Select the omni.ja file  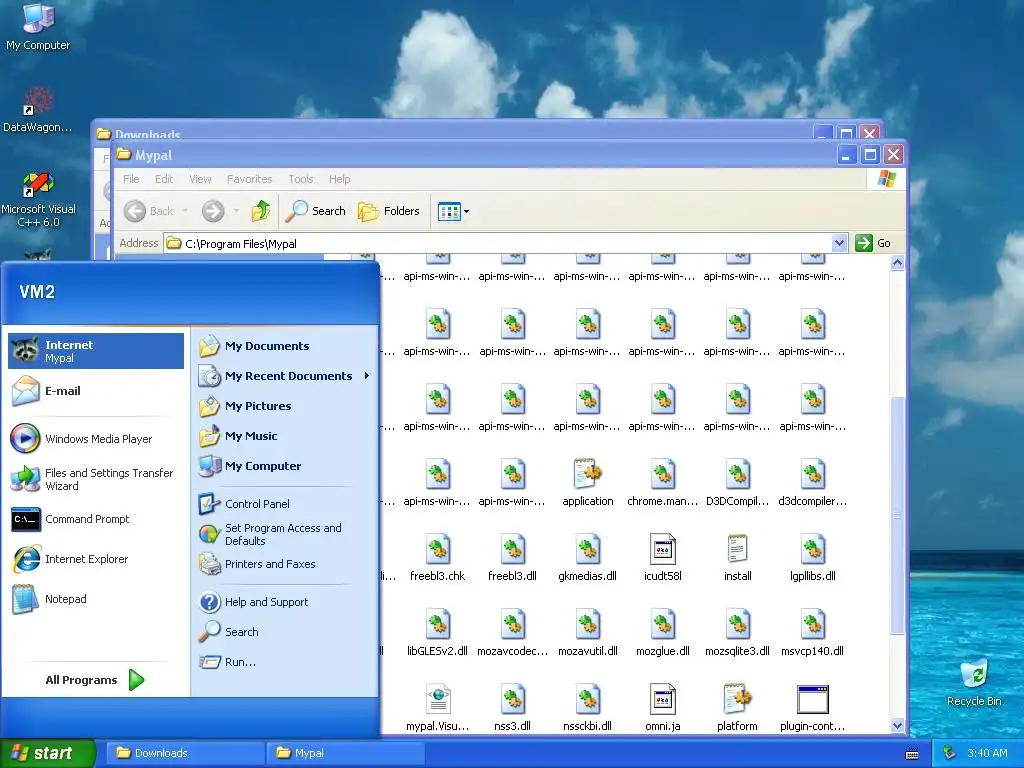point(663,707)
